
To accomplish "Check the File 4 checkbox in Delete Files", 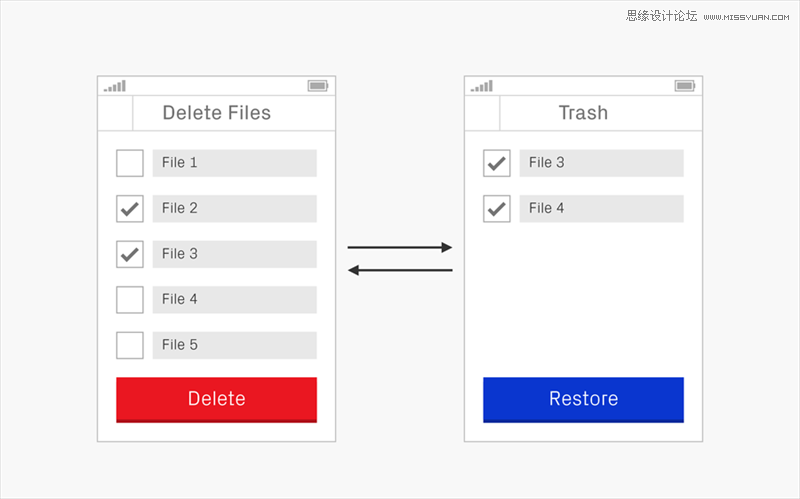I will (130, 300).
